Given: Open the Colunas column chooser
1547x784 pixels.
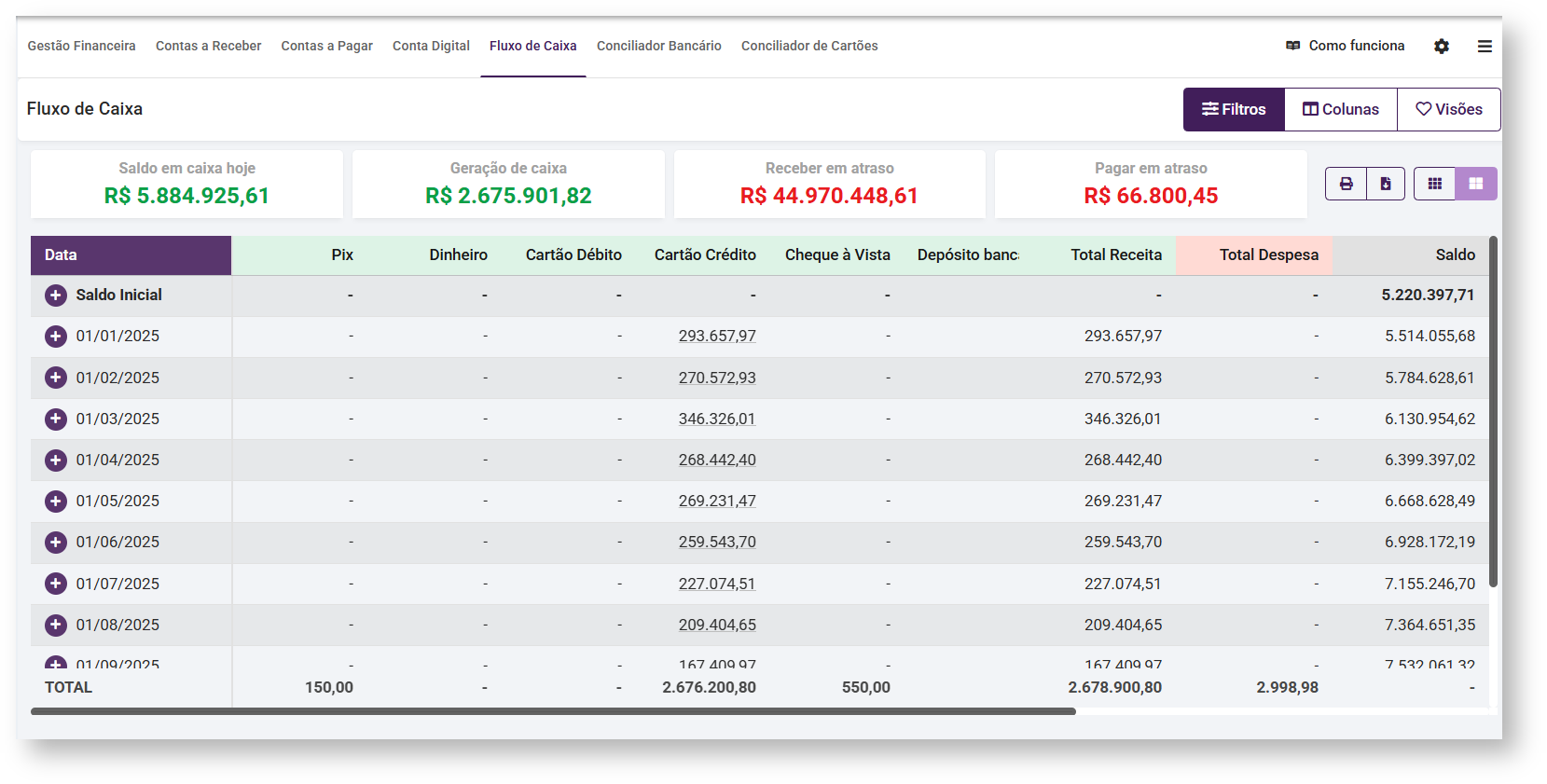Looking at the screenshot, I should [1340, 109].
